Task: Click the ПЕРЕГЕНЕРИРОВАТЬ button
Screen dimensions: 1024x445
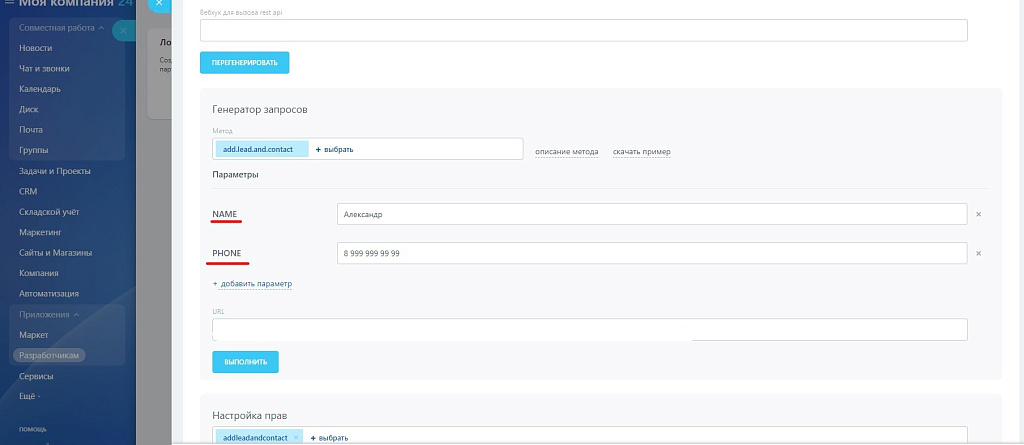Action: tap(244, 63)
